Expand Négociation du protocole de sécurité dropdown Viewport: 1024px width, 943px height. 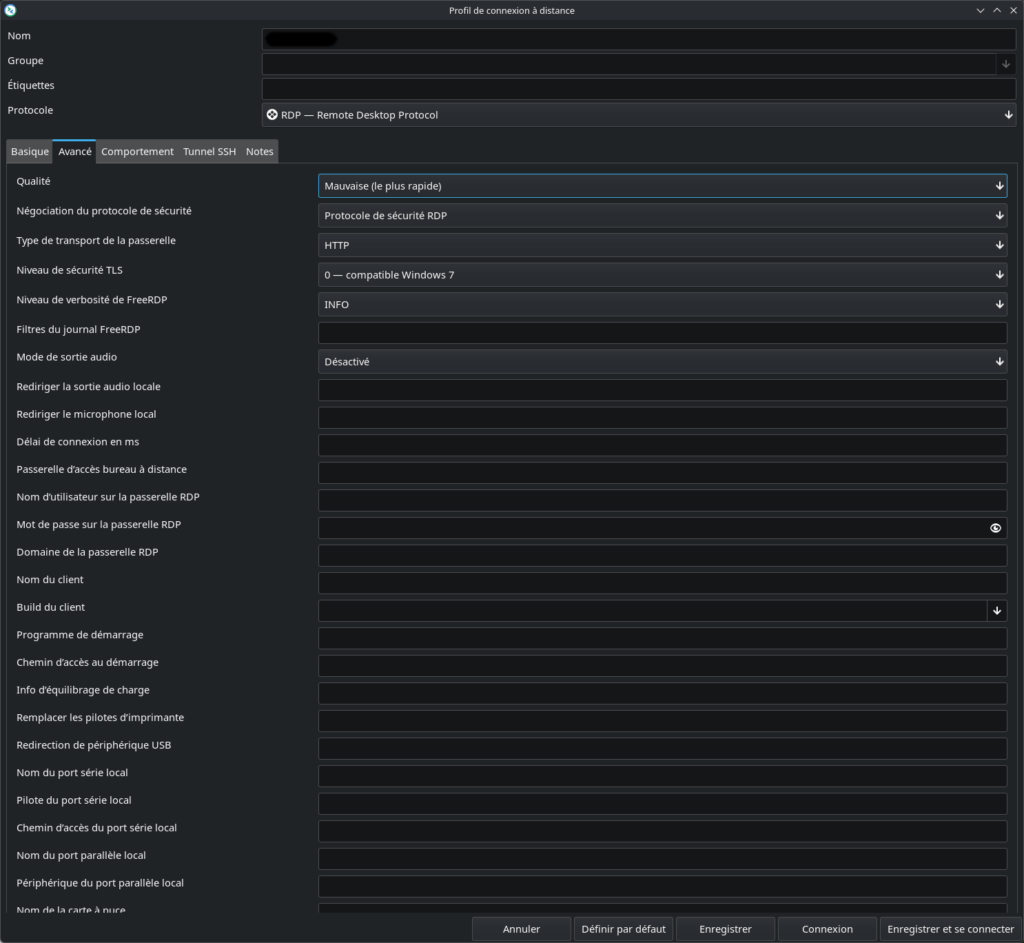pos(661,215)
